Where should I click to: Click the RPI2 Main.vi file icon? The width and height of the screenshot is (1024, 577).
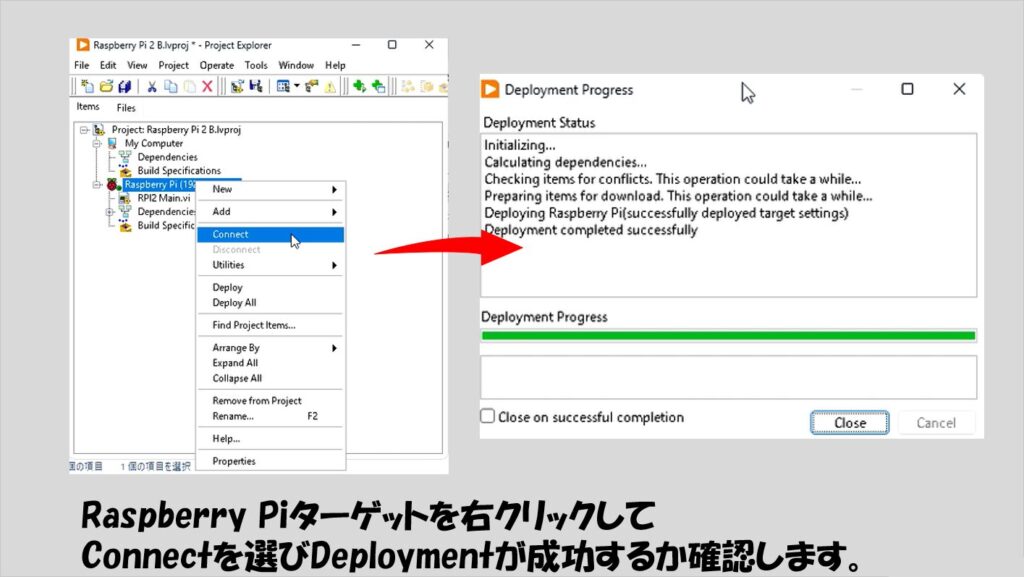(x=125, y=198)
